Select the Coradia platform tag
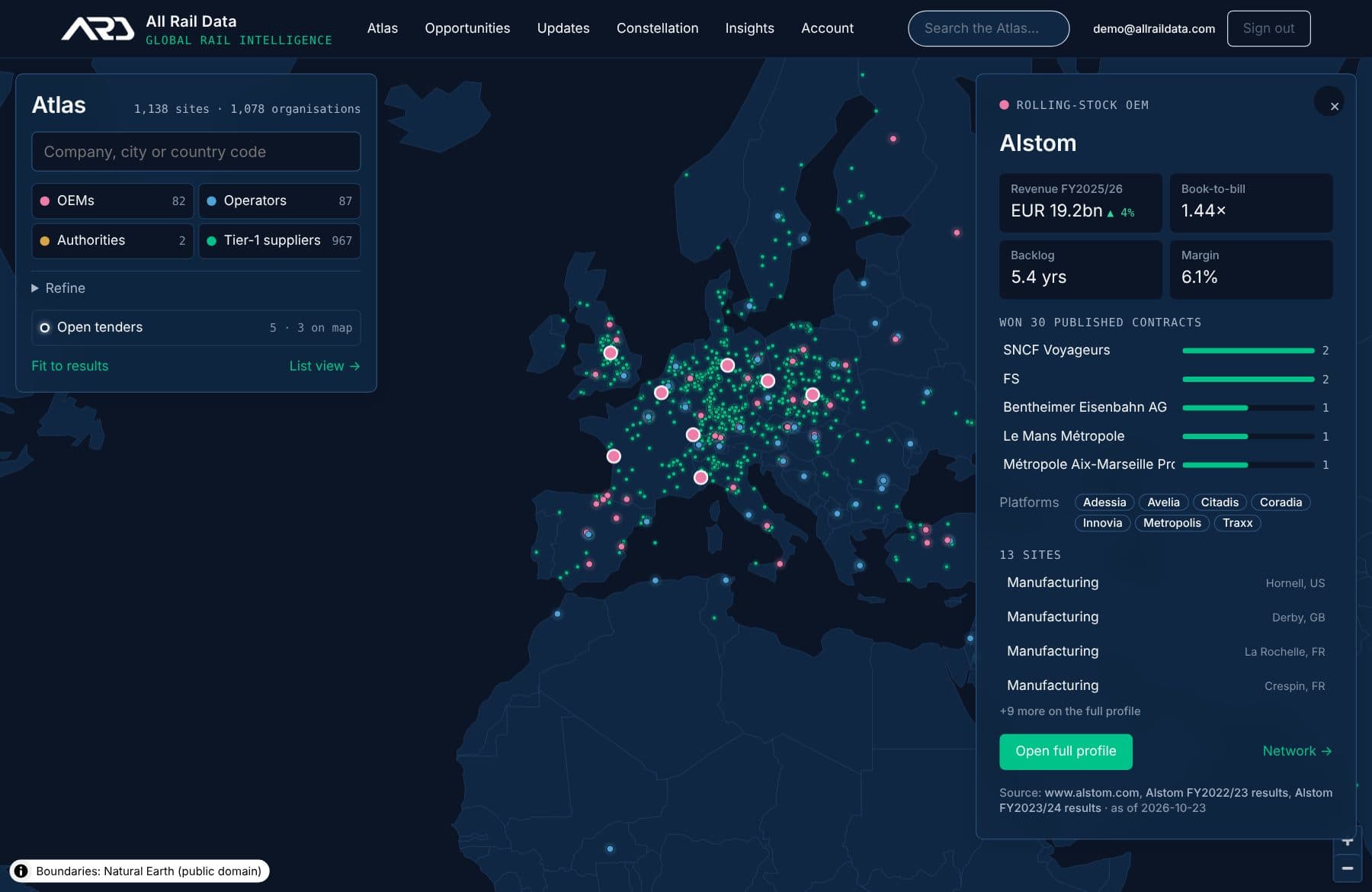 1281,502
